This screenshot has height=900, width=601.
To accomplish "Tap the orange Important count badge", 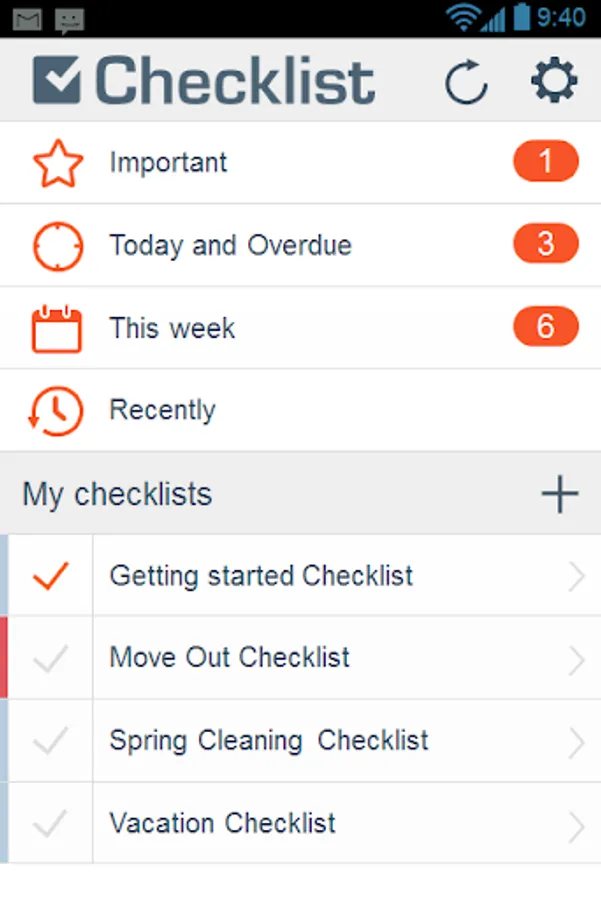I will [x=545, y=162].
